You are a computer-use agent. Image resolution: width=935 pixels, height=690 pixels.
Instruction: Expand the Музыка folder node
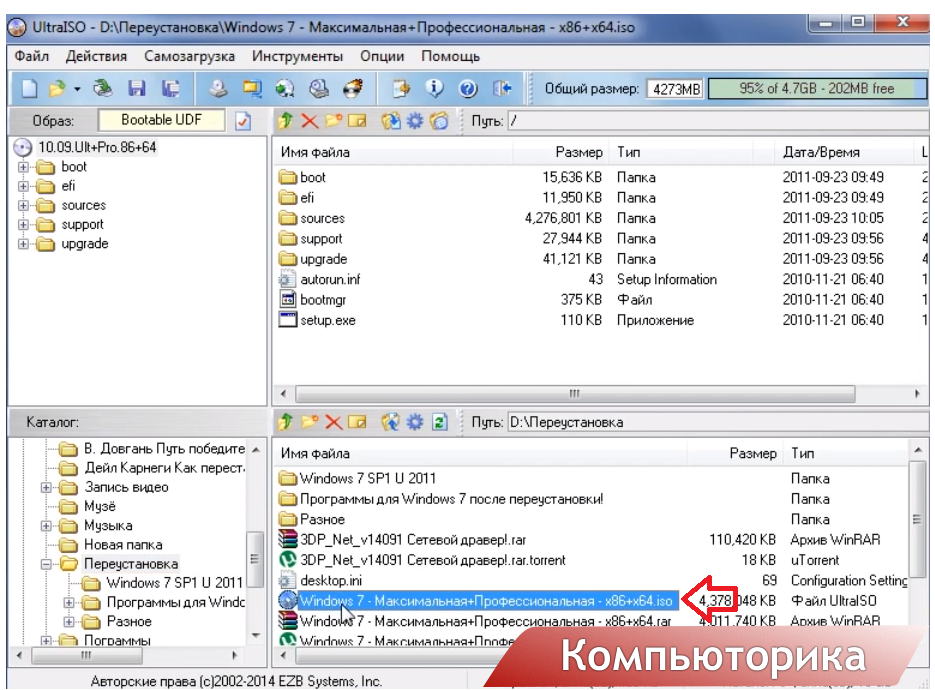[x=46, y=526]
